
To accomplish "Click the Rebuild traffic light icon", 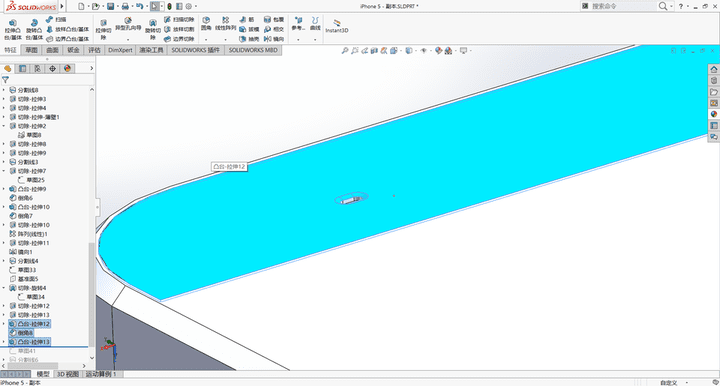I will point(169,6).
